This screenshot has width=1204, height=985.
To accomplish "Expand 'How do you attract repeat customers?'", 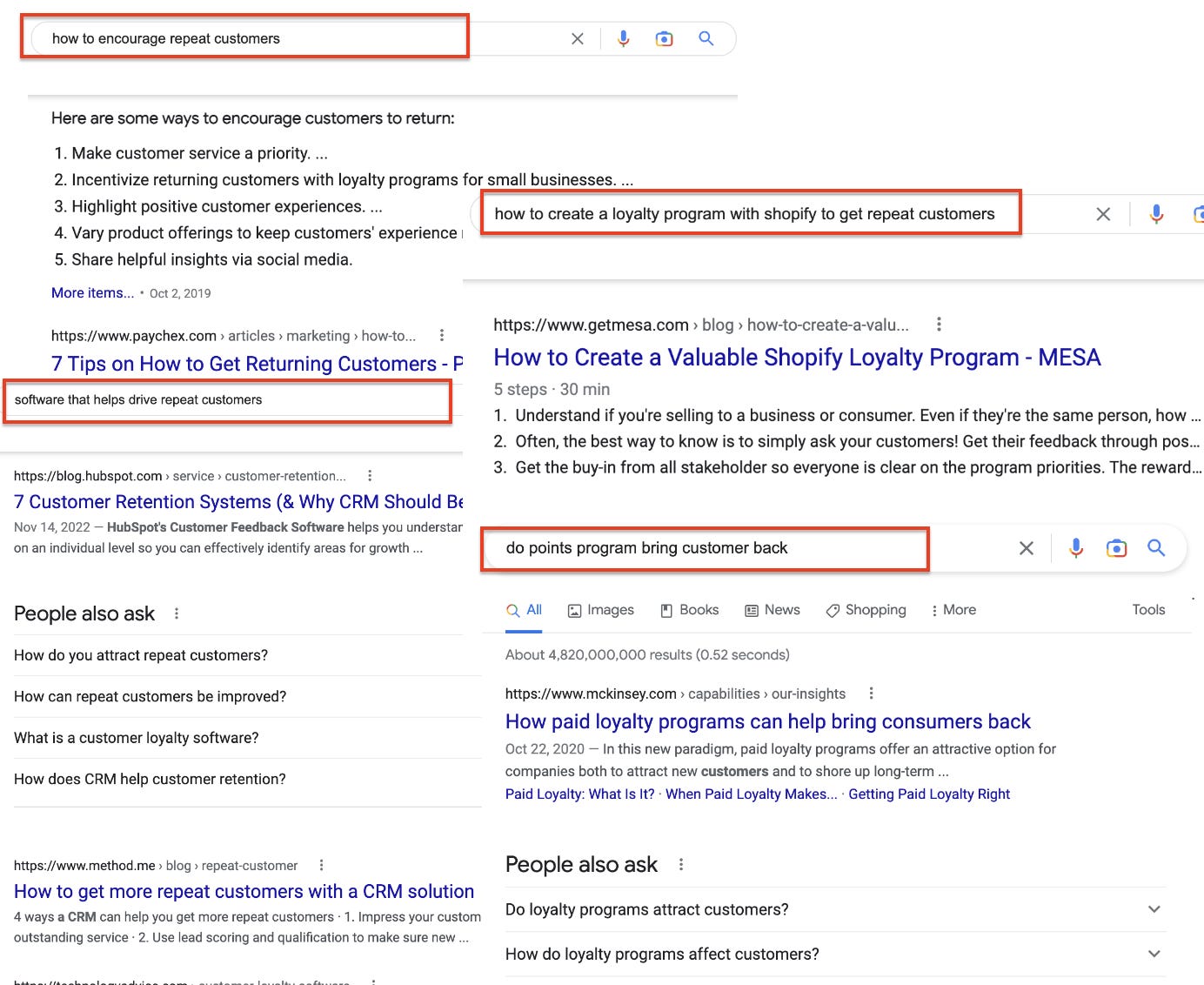I will point(248,655).
